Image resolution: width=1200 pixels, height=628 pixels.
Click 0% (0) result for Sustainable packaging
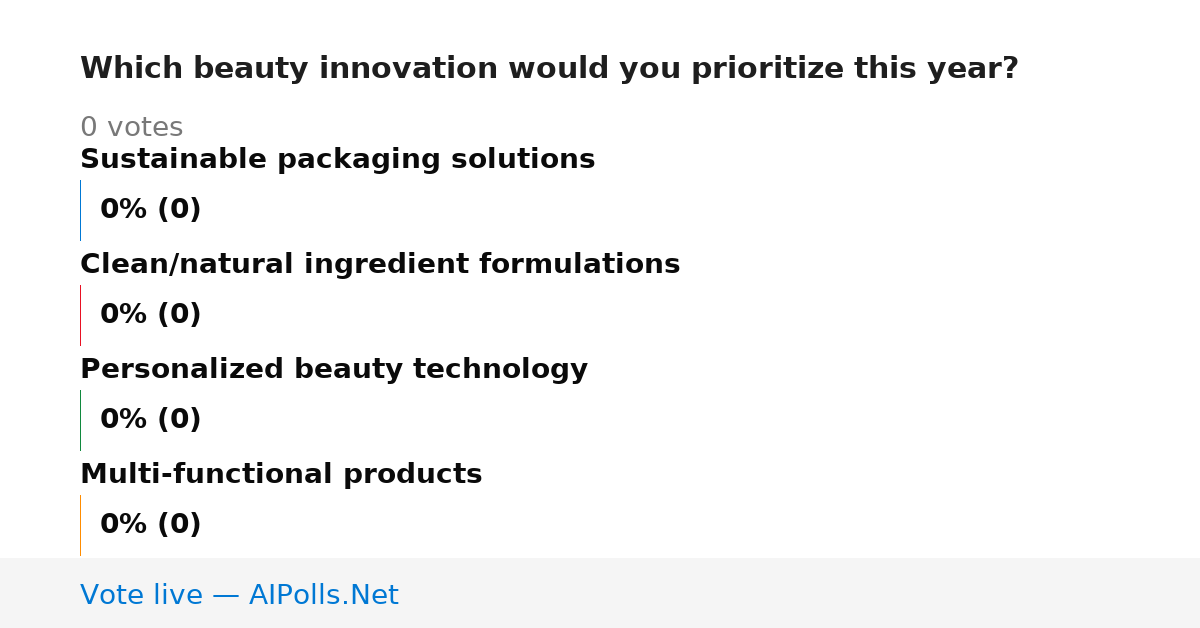[151, 210]
